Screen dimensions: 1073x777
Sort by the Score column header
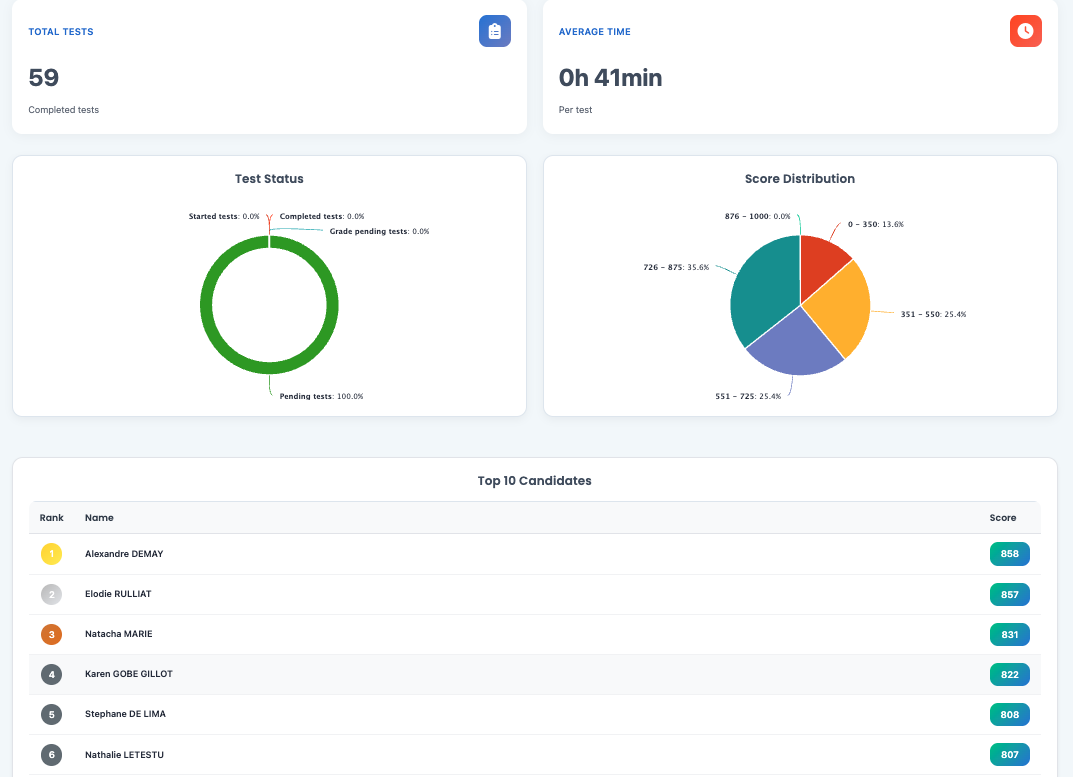[x=1005, y=517]
